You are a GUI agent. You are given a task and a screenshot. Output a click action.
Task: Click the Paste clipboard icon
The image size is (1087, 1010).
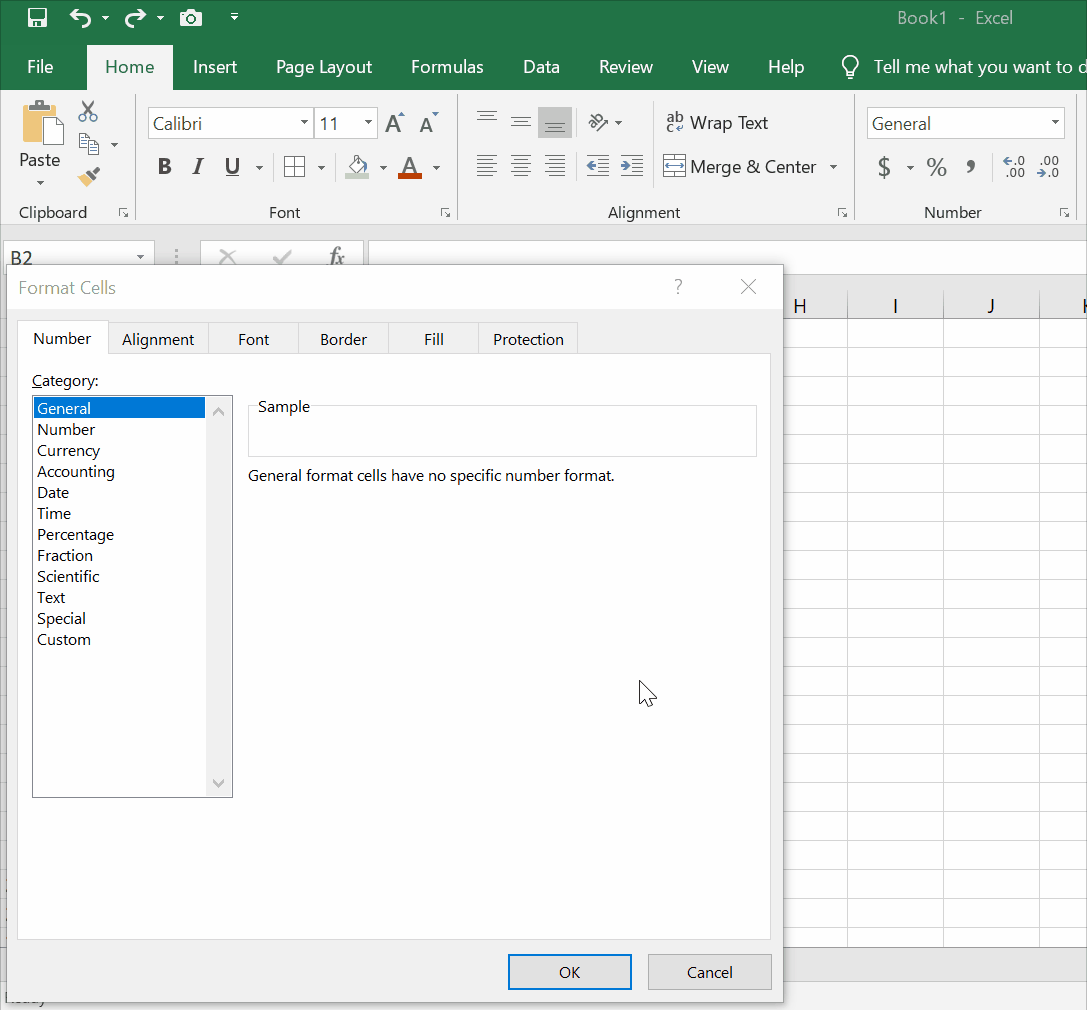pyautogui.click(x=42, y=123)
